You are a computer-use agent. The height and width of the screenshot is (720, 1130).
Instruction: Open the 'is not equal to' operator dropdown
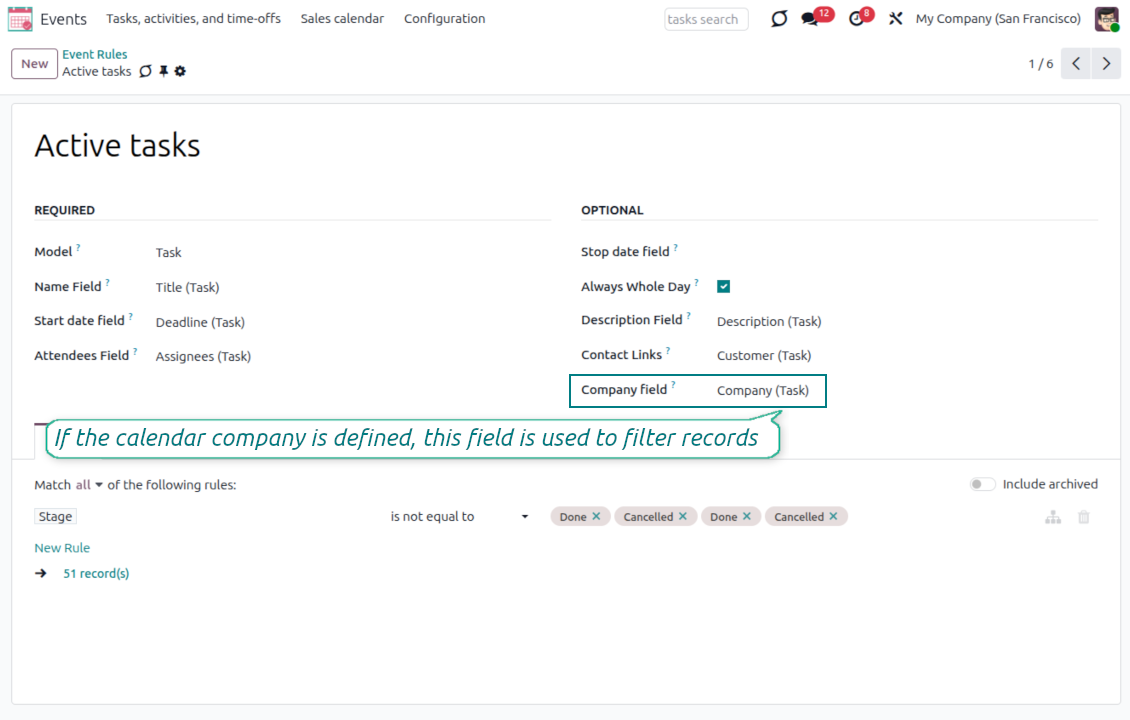[459, 517]
